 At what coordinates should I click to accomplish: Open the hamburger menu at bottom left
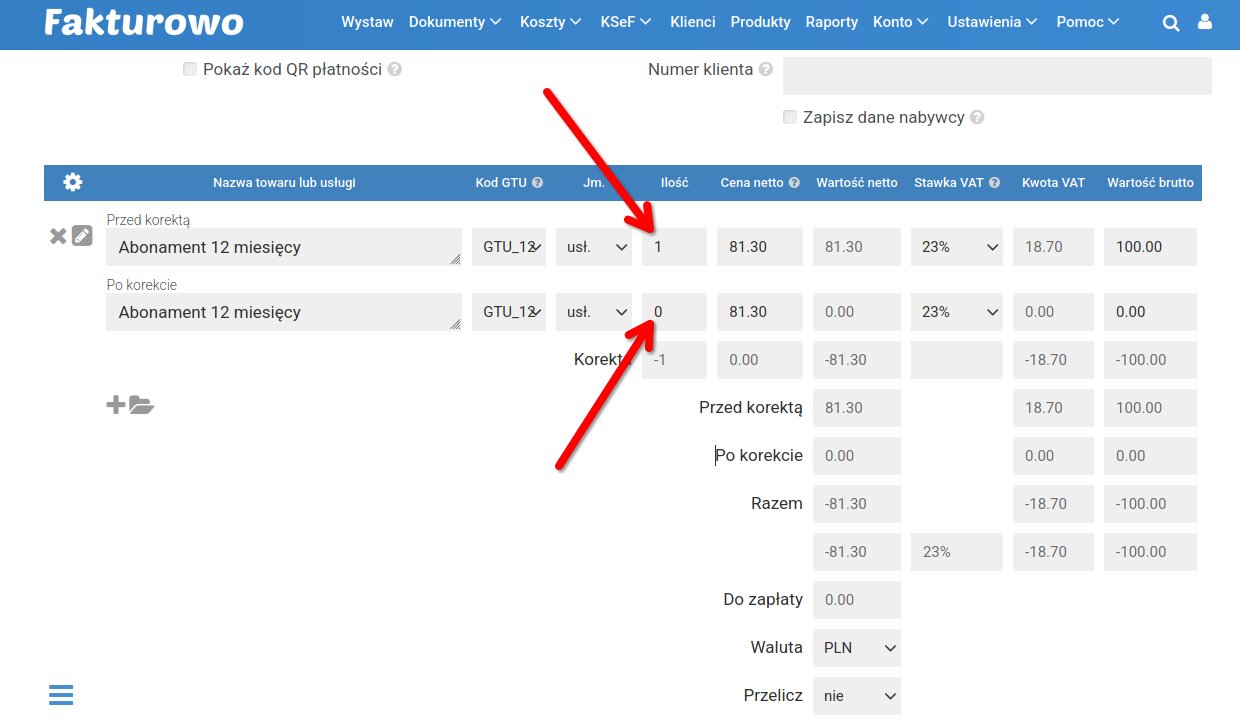click(x=61, y=695)
